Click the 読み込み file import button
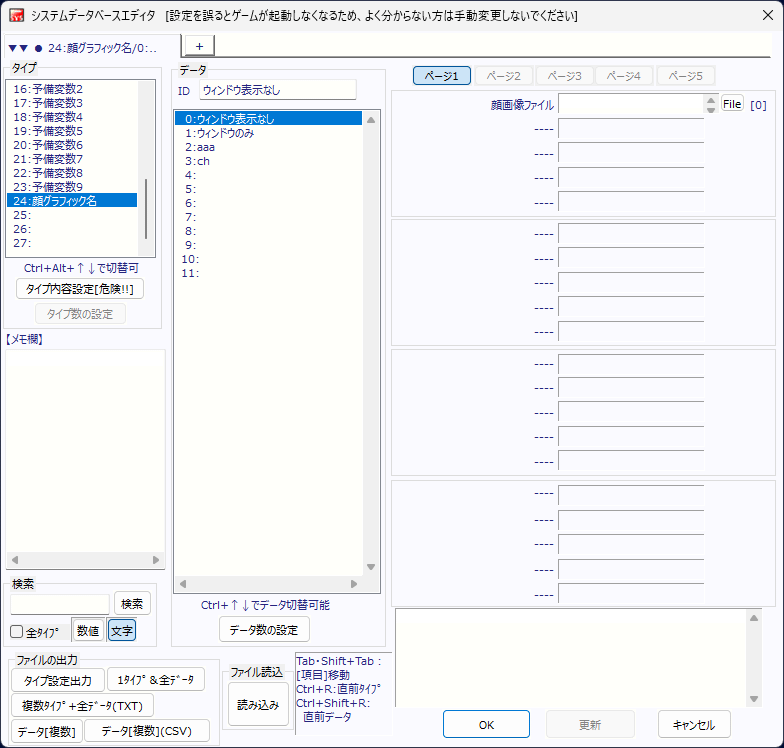 (x=258, y=704)
